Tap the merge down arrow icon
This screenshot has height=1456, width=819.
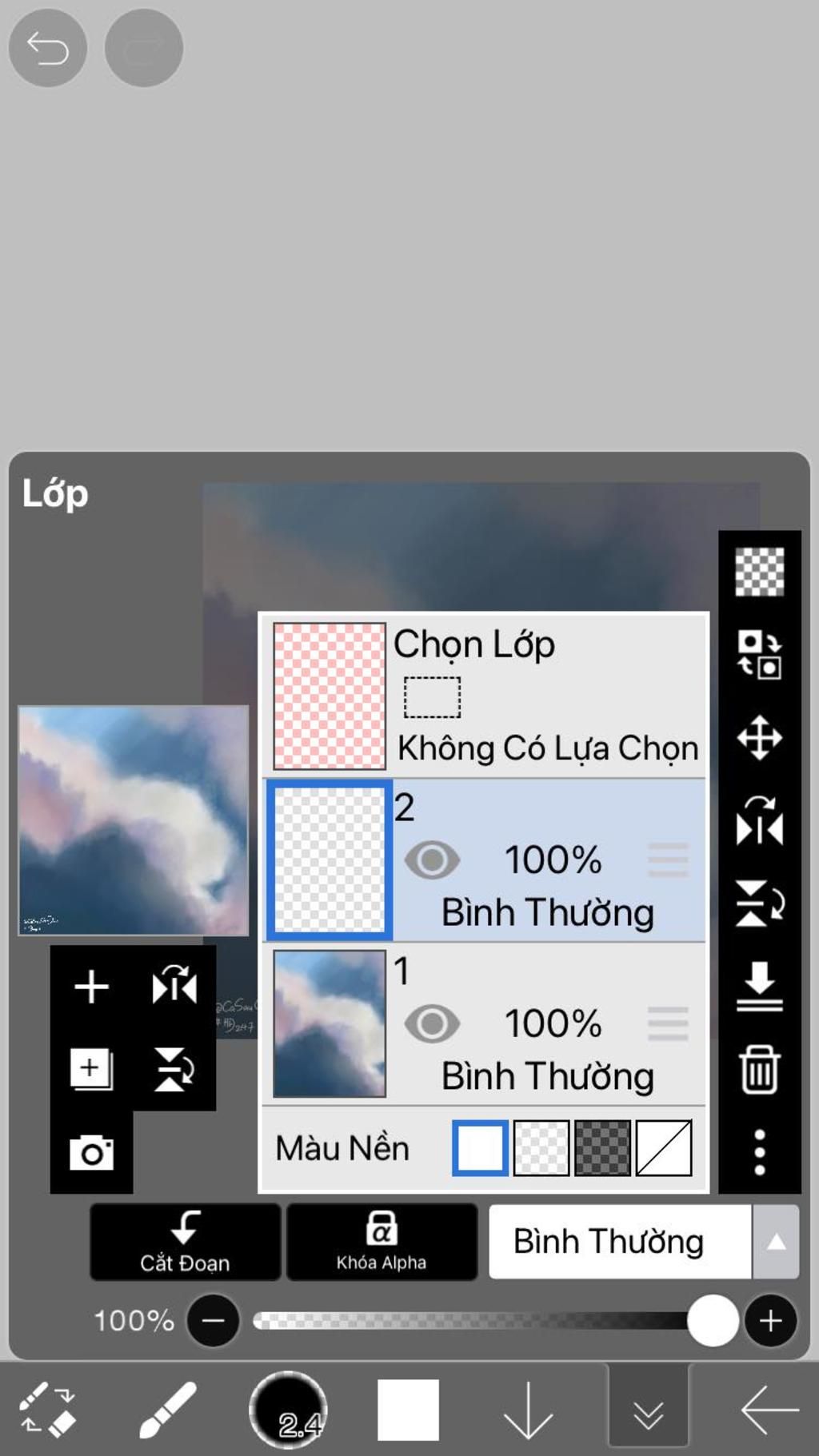pos(759,987)
